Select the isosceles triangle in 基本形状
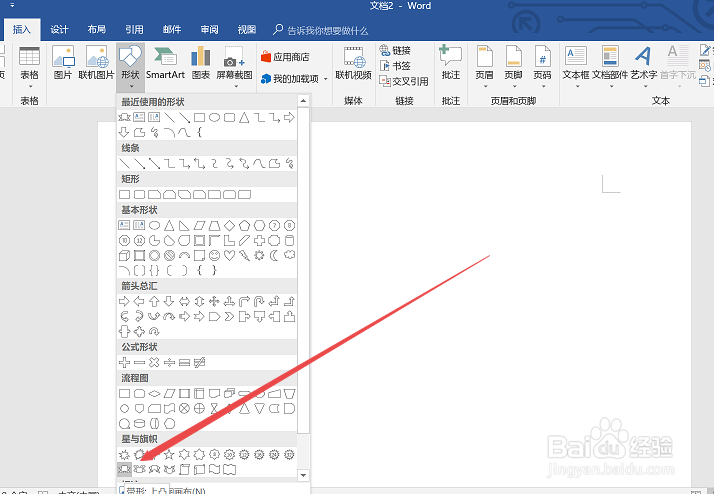The width and height of the screenshot is (714, 494). tap(169, 225)
